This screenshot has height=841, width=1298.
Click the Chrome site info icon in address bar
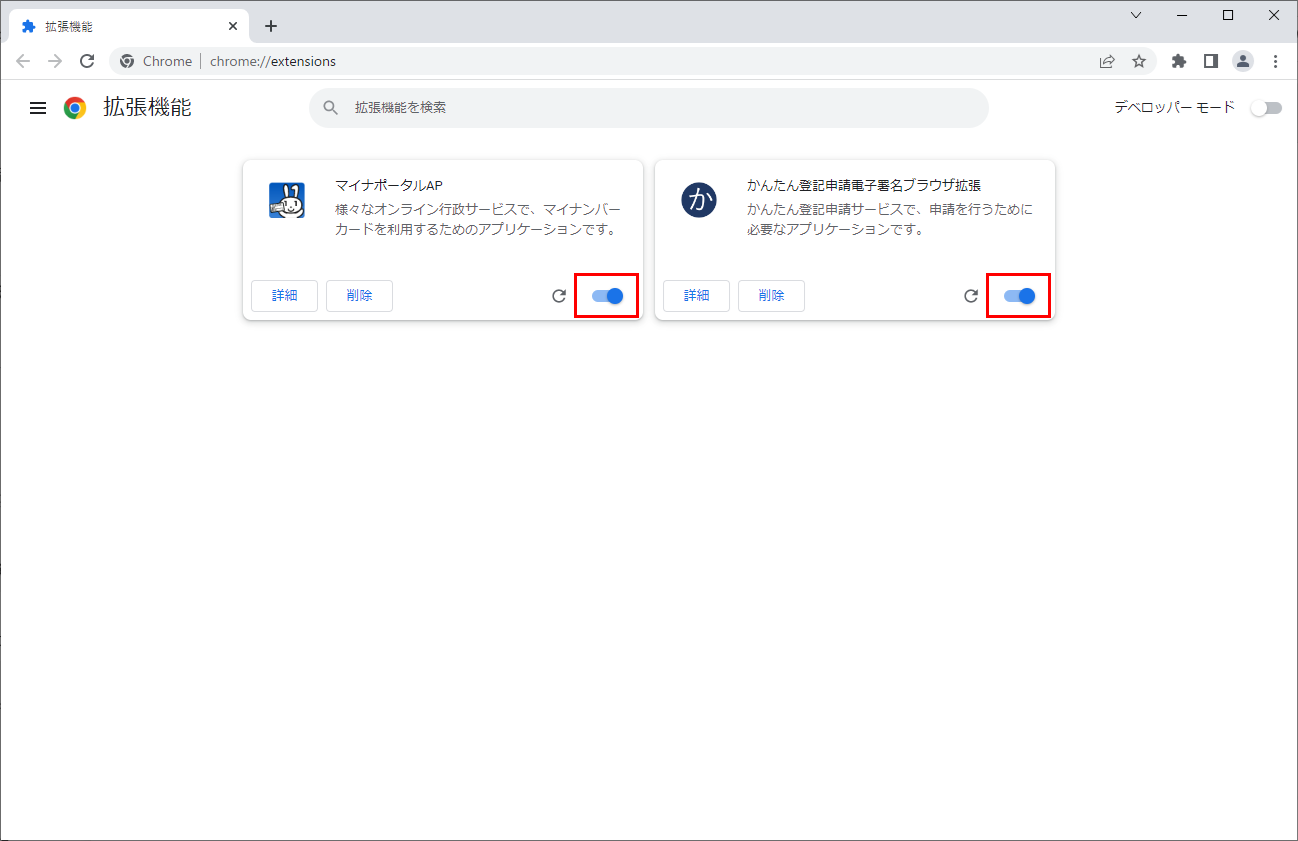coord(127,61)
